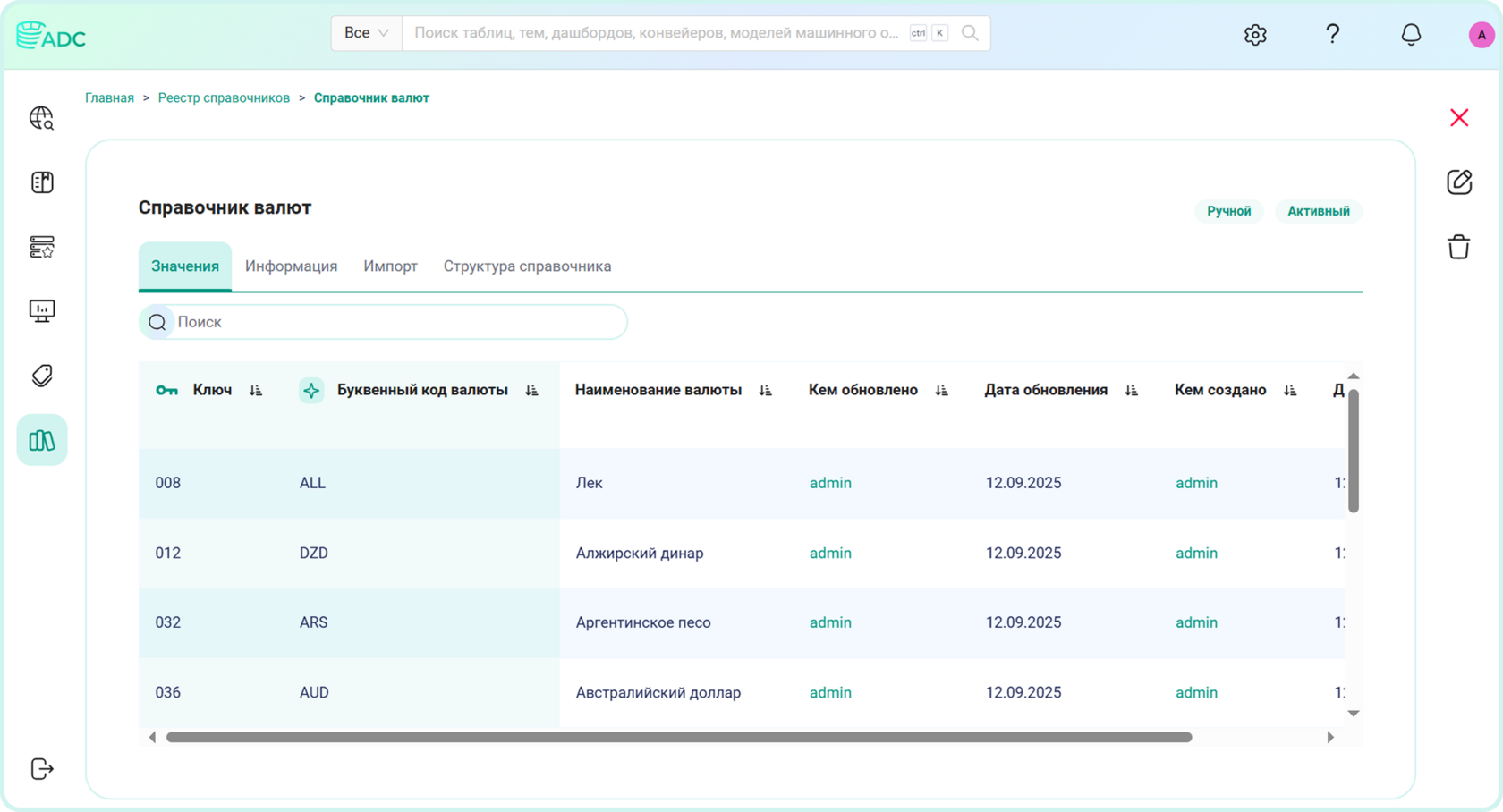Open tags sidebar icon
The height and width of the screenshot is (812, 1503).
[x=42, y=376]
